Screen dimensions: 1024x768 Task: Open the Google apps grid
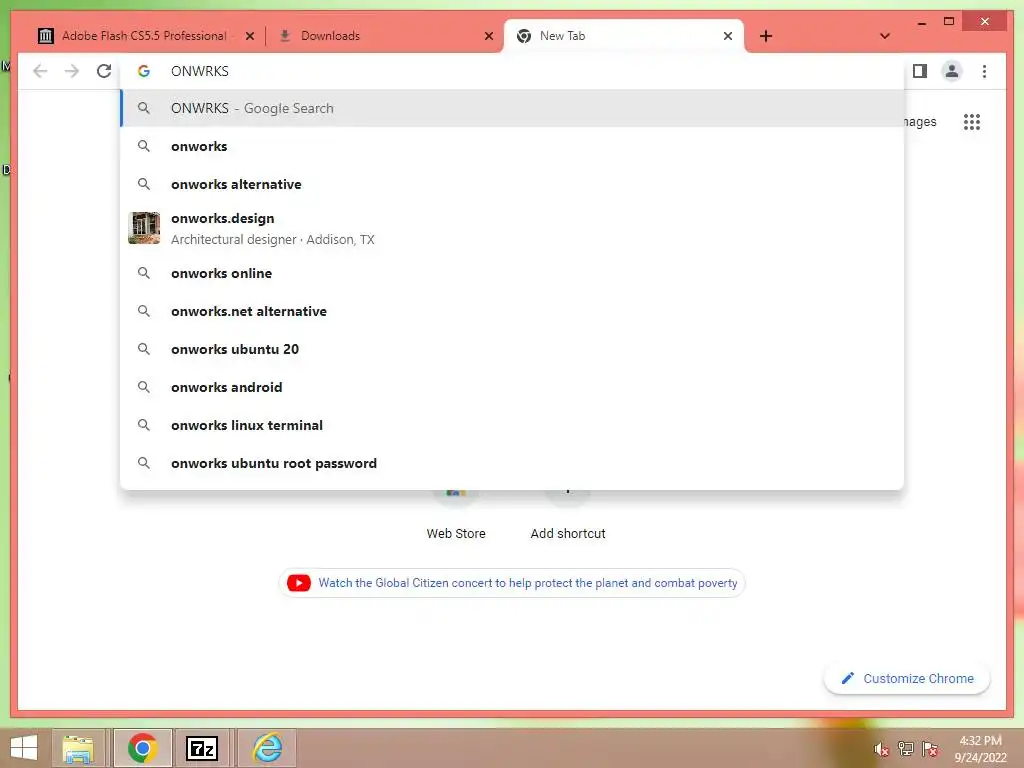click(972, 121)
